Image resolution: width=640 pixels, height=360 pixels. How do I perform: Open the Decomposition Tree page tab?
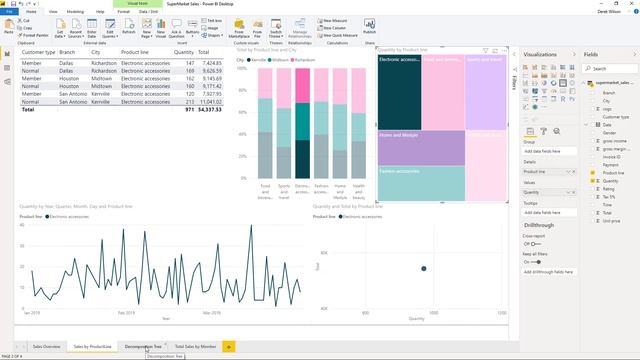pos(143,347)
